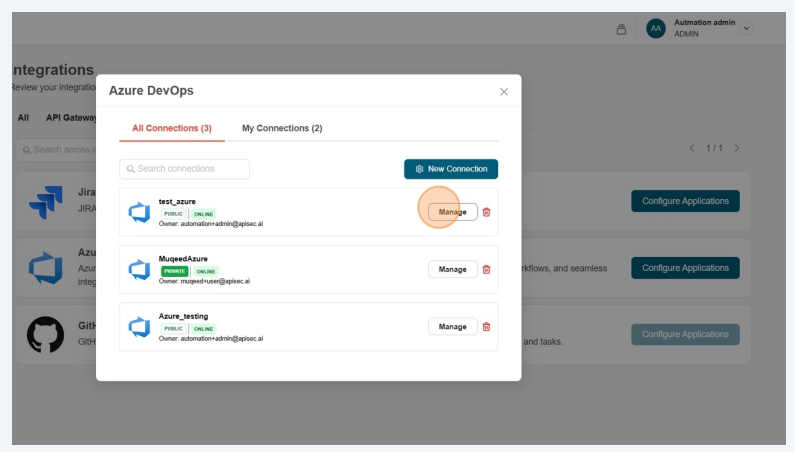Focus the Search connections field
Viewport: 795px width, 452px height.
185,169
